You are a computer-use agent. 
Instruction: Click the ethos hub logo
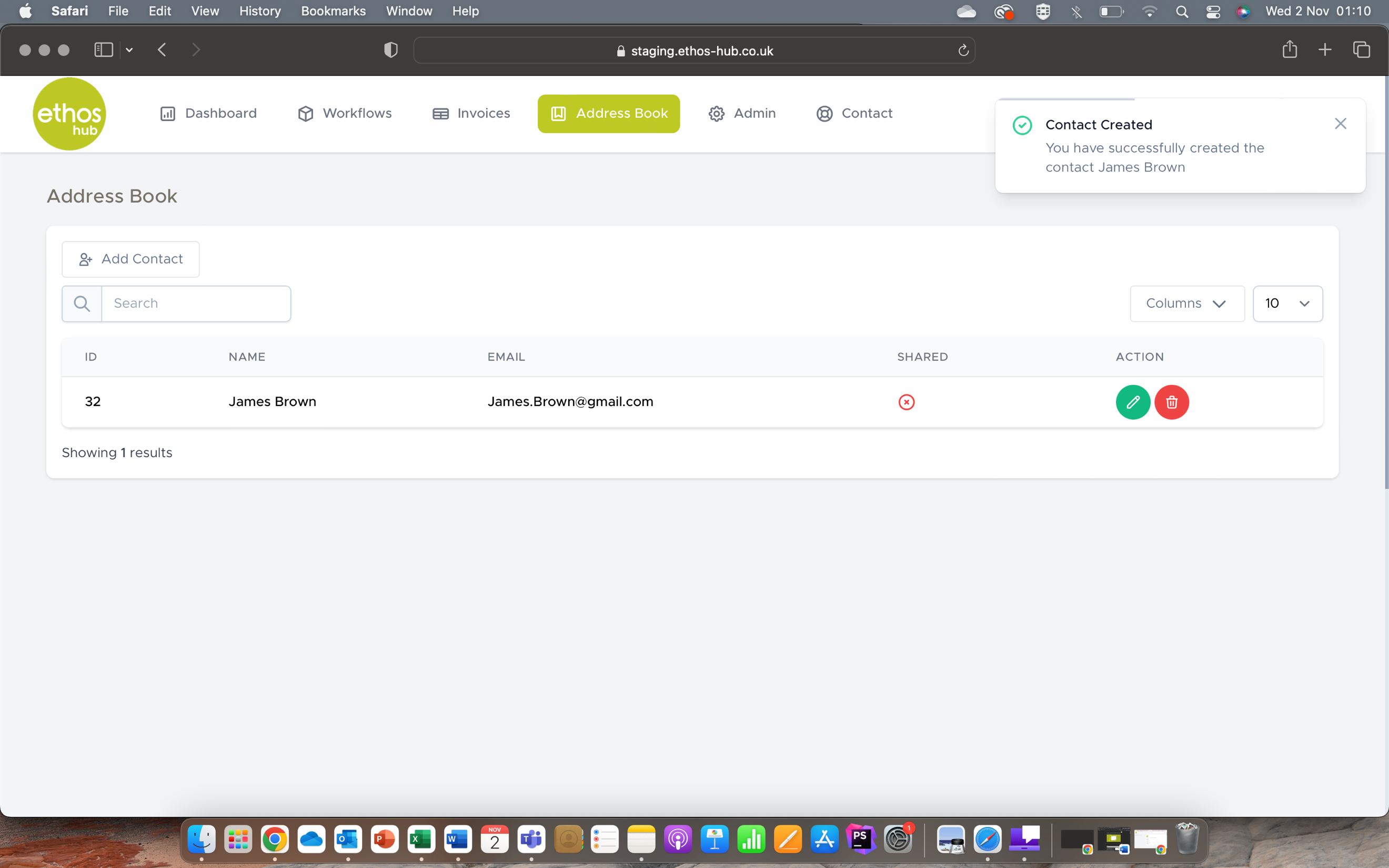pos(69,114)
